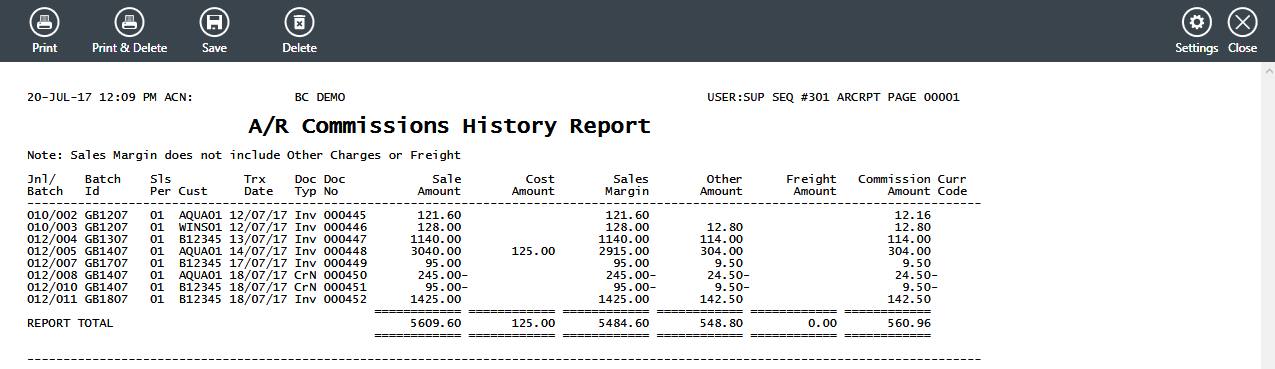The image size is (1275, 369).
Task: Open the Settings gear icon
Action: (x=1196, y=22)
